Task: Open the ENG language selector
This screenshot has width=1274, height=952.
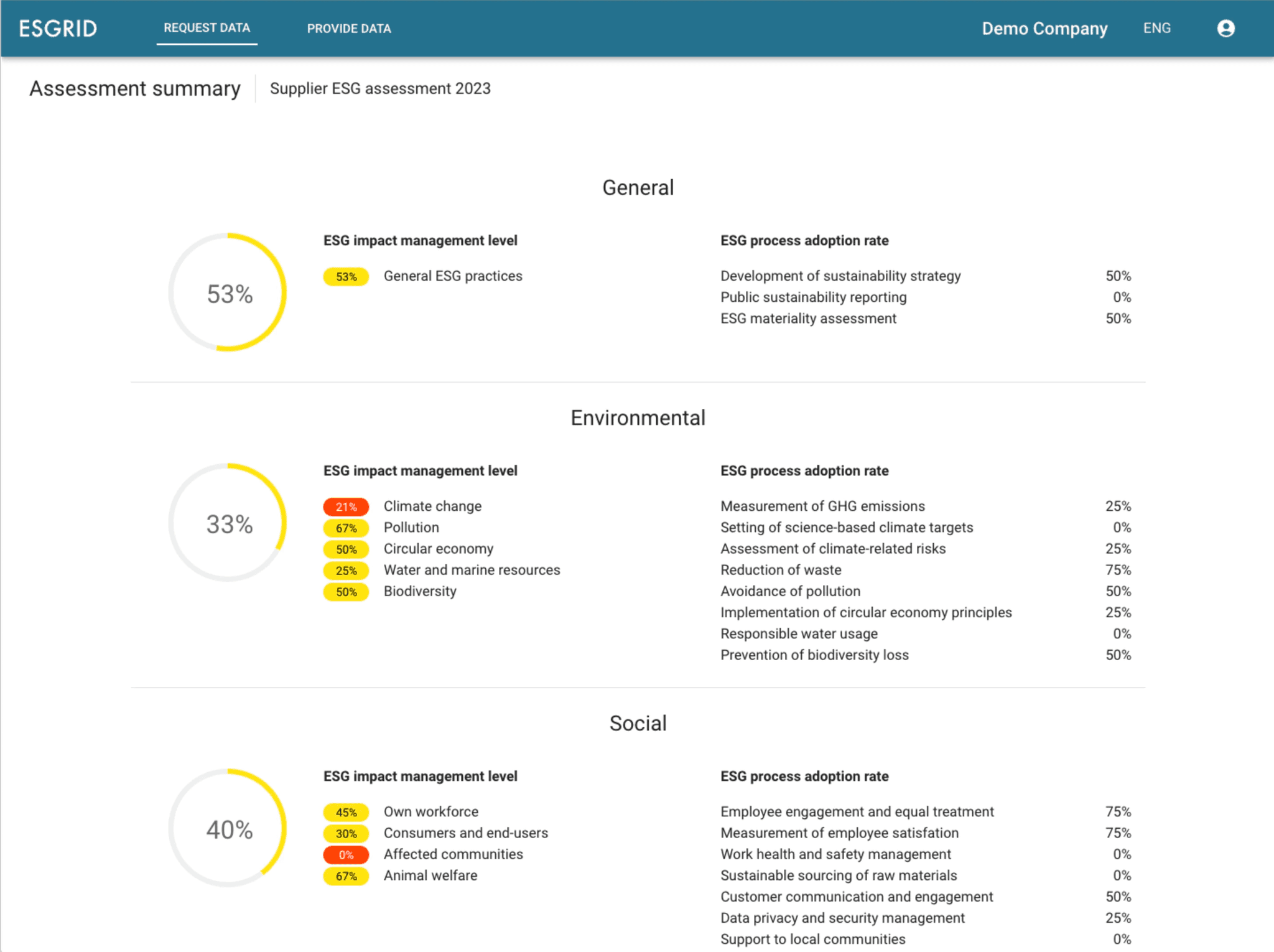Action: [1156, 28]
